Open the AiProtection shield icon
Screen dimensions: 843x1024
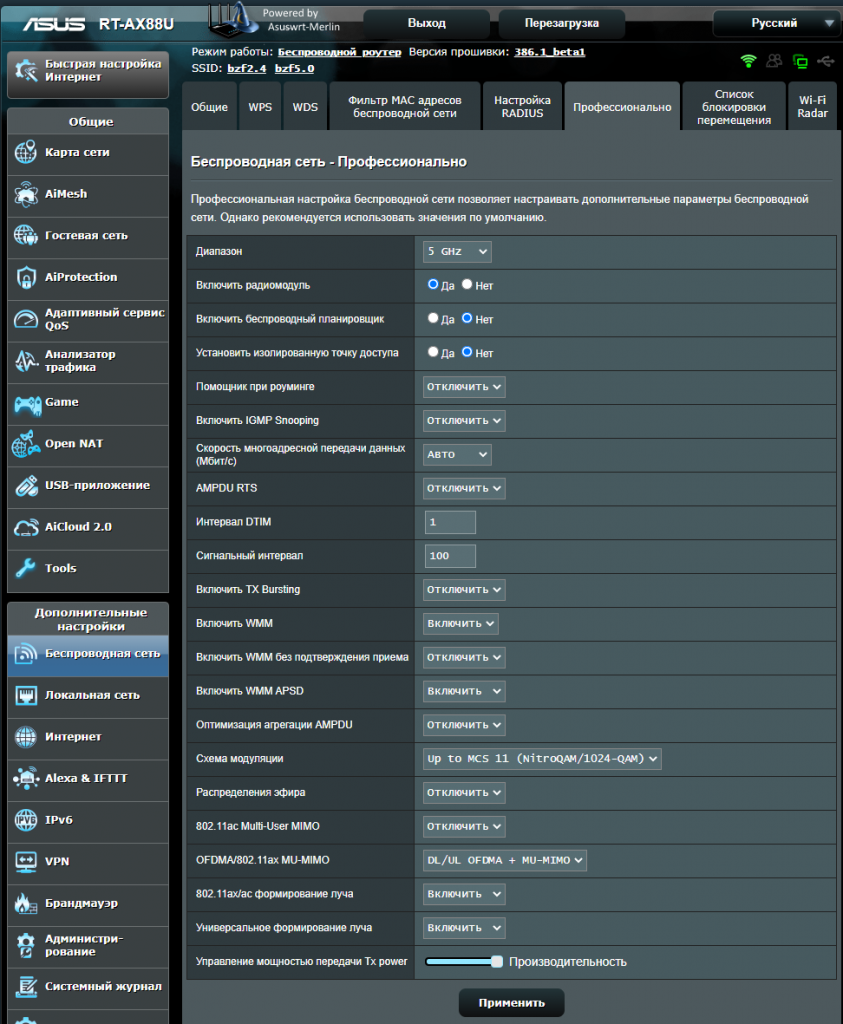point(26,277)
